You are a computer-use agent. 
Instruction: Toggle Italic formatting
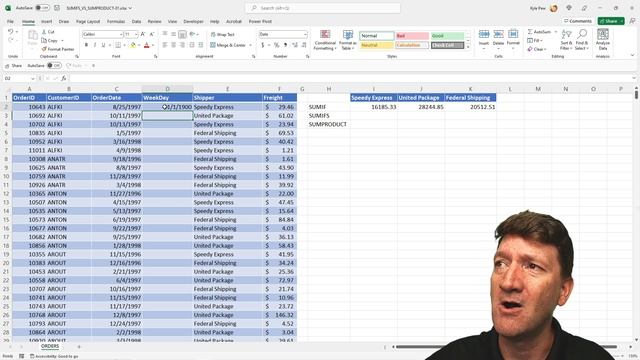point(95,45)
